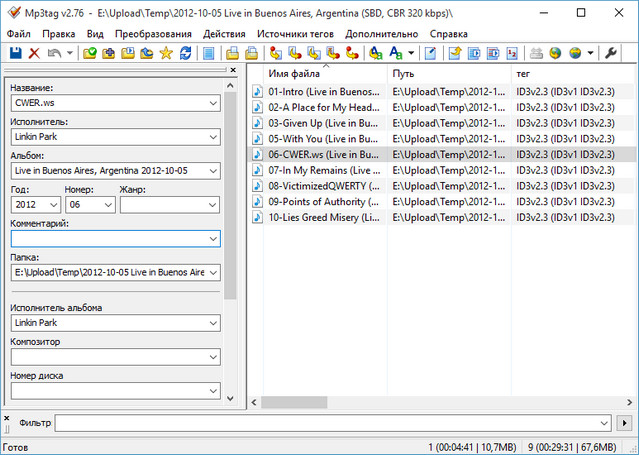This screenshot has width=639, height=455.
Task: Expand the Исполнитель combo box showing Linkin Park
Action: pyautogui.click(x=213, y=137)
